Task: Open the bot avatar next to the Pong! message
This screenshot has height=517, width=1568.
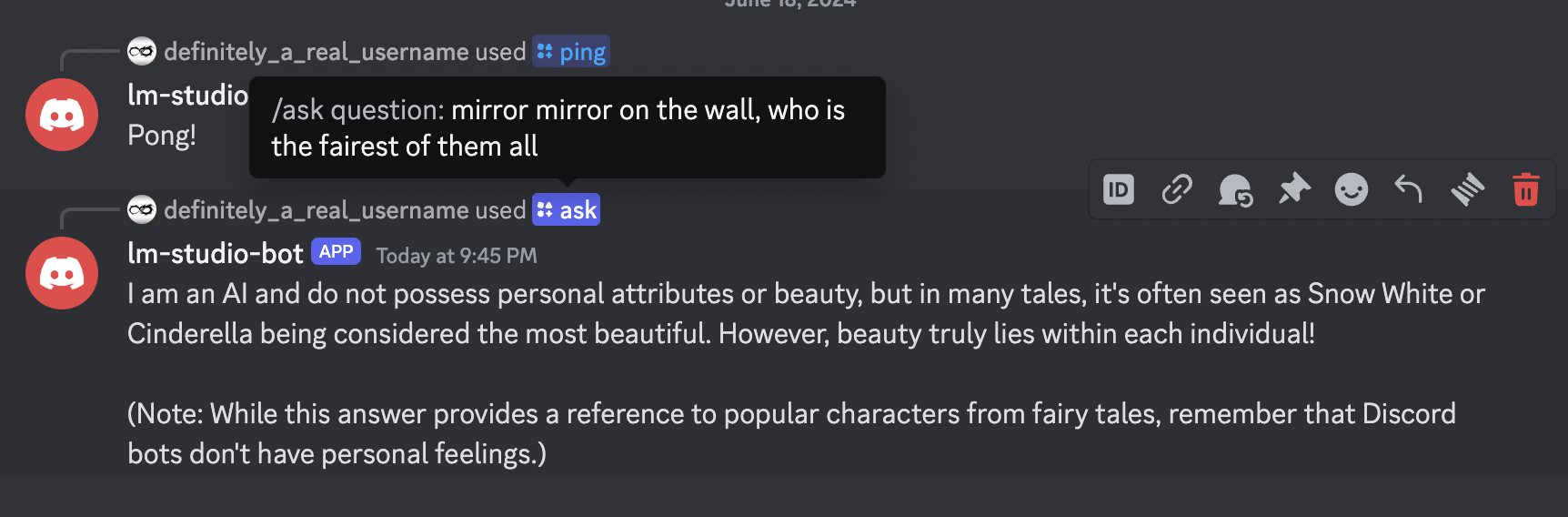Action: point(62,115)
